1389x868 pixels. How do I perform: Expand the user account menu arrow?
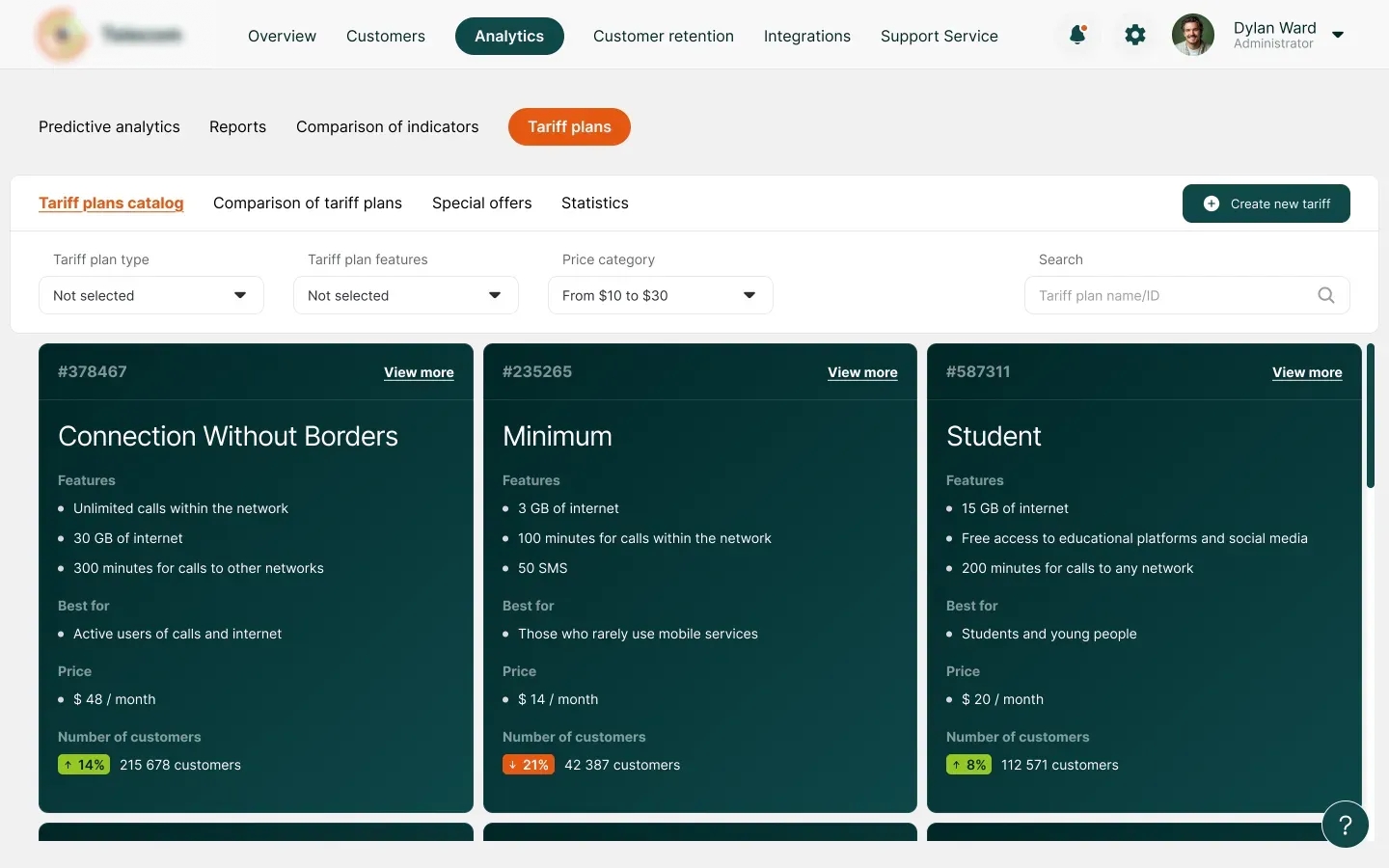tap(1338, 36)
